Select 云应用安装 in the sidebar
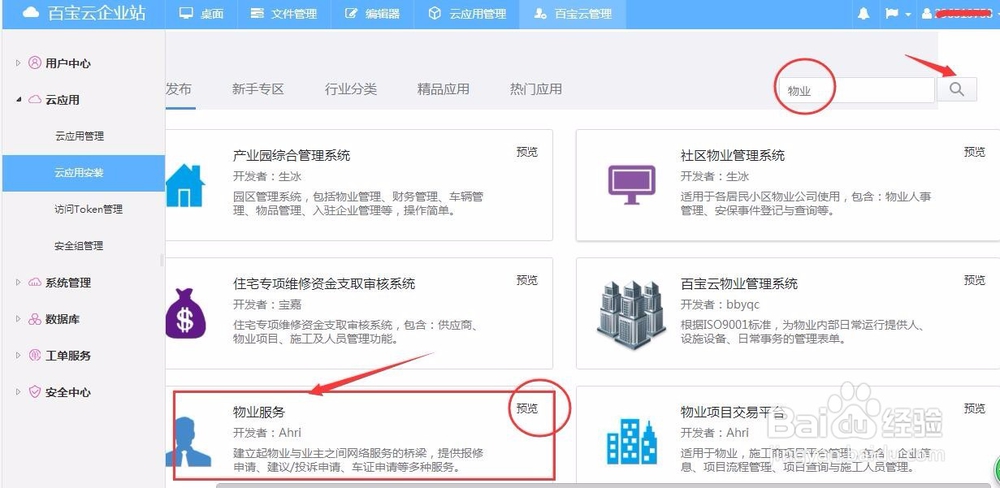 [83, 173]
